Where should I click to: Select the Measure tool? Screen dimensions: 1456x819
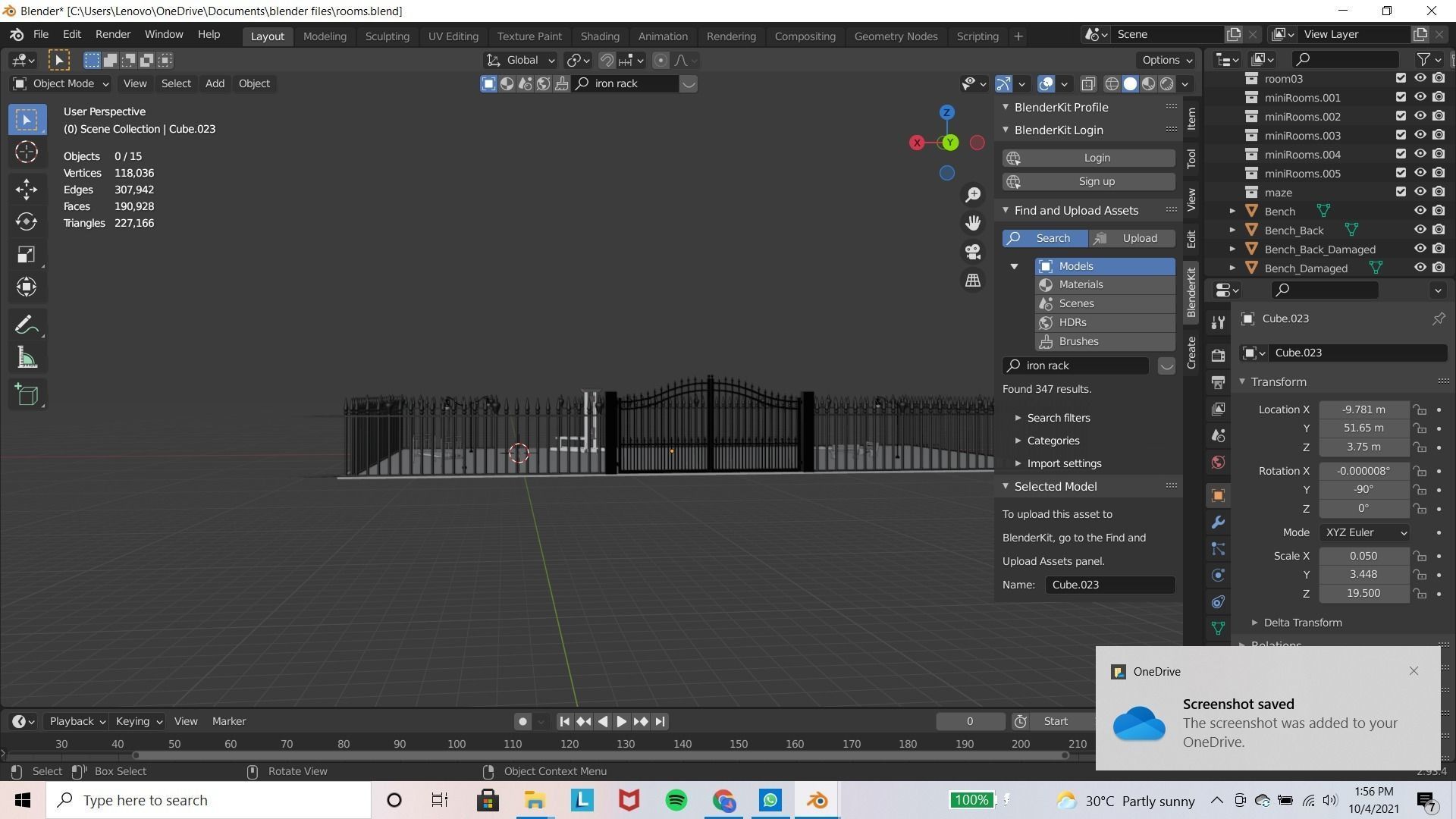click(x=27, y=357)
